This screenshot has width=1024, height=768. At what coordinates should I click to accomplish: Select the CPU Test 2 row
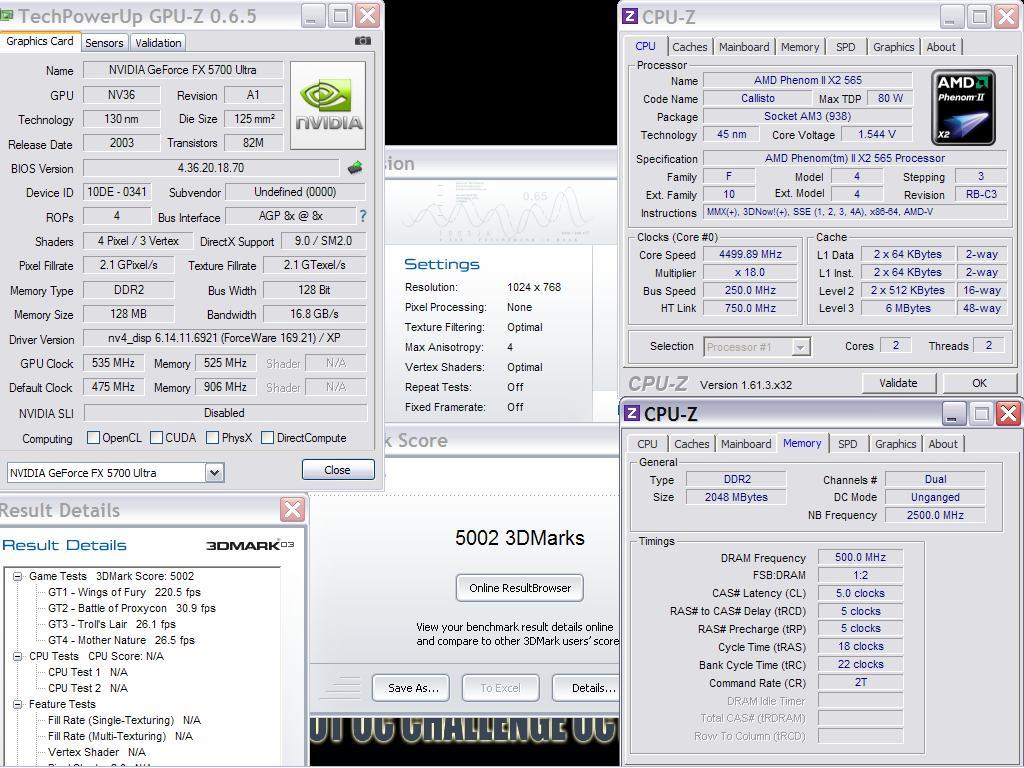click(x=88, y=688)
